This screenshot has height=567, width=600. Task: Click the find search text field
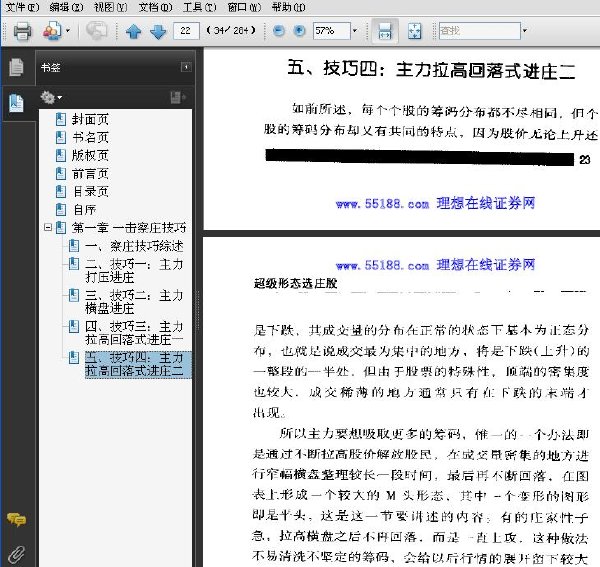[479, 31]
